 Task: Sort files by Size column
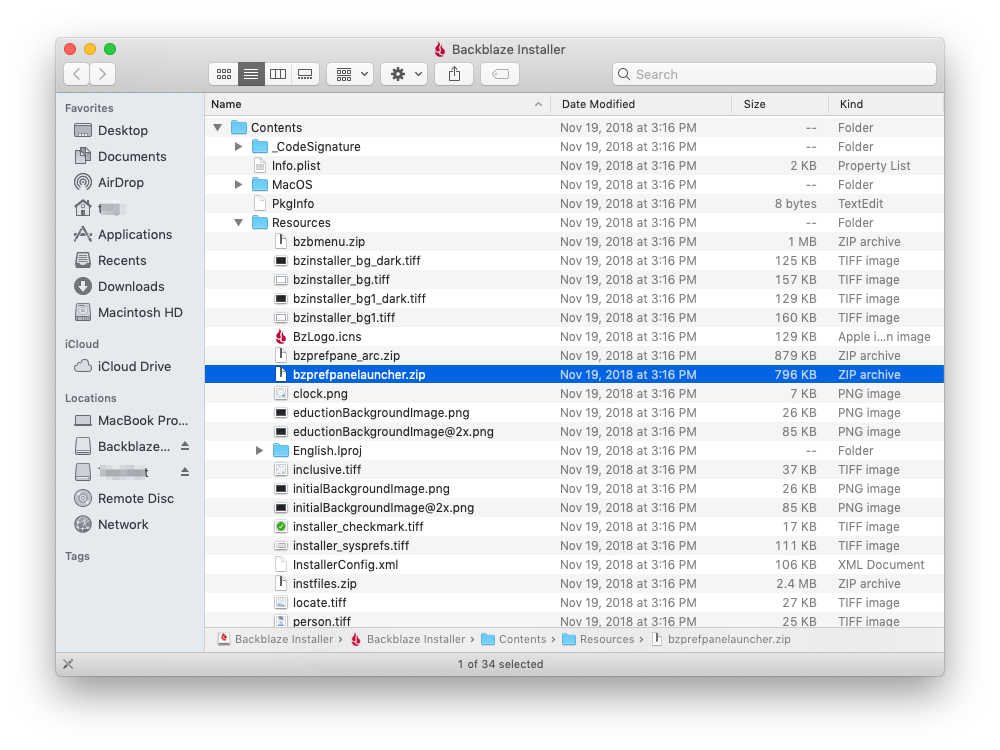click(x=780, y=104)
